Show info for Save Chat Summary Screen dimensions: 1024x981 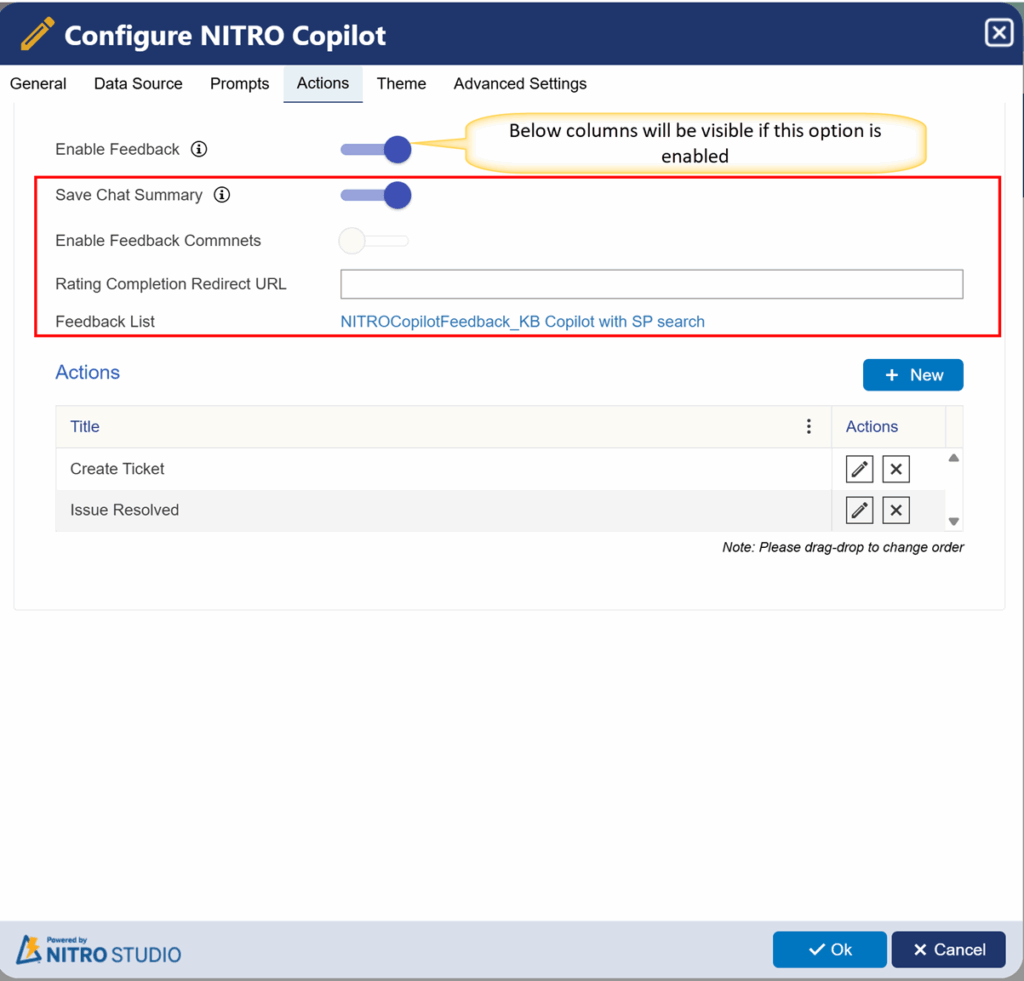[222, 195]
